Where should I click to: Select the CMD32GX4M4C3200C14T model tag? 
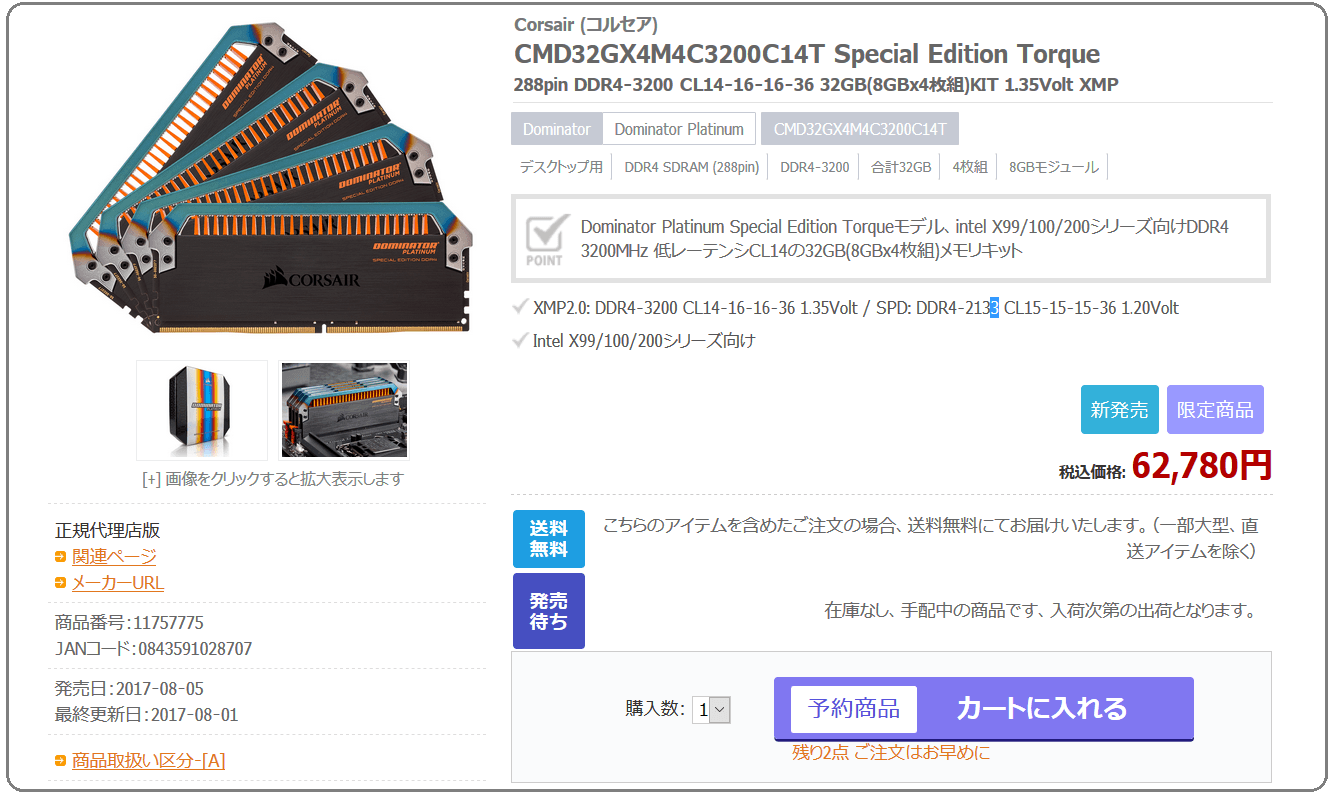860,129
